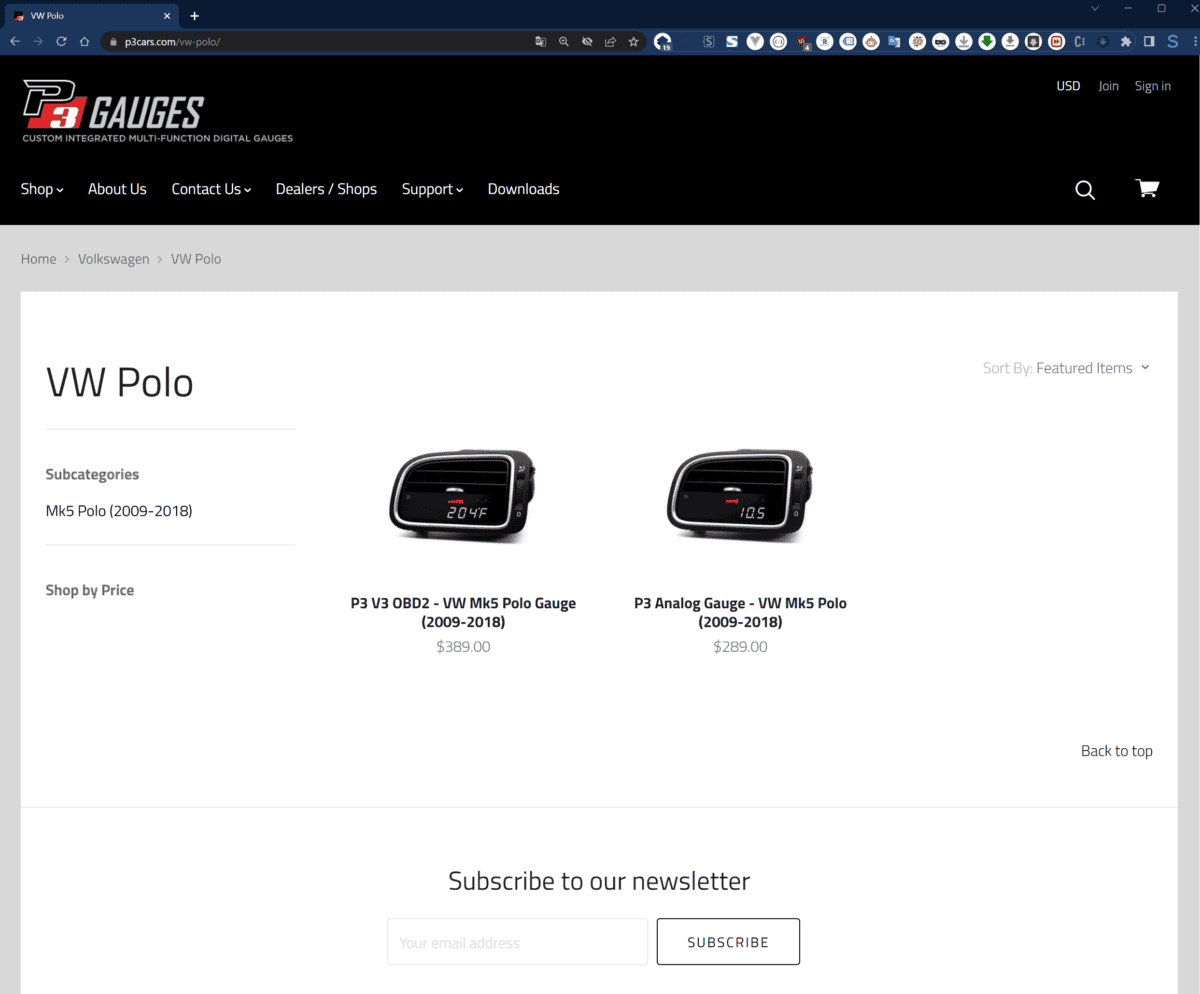1200x994 pixels.
Task: Close the VW Polo tab
Action: (x=165, y=16)
